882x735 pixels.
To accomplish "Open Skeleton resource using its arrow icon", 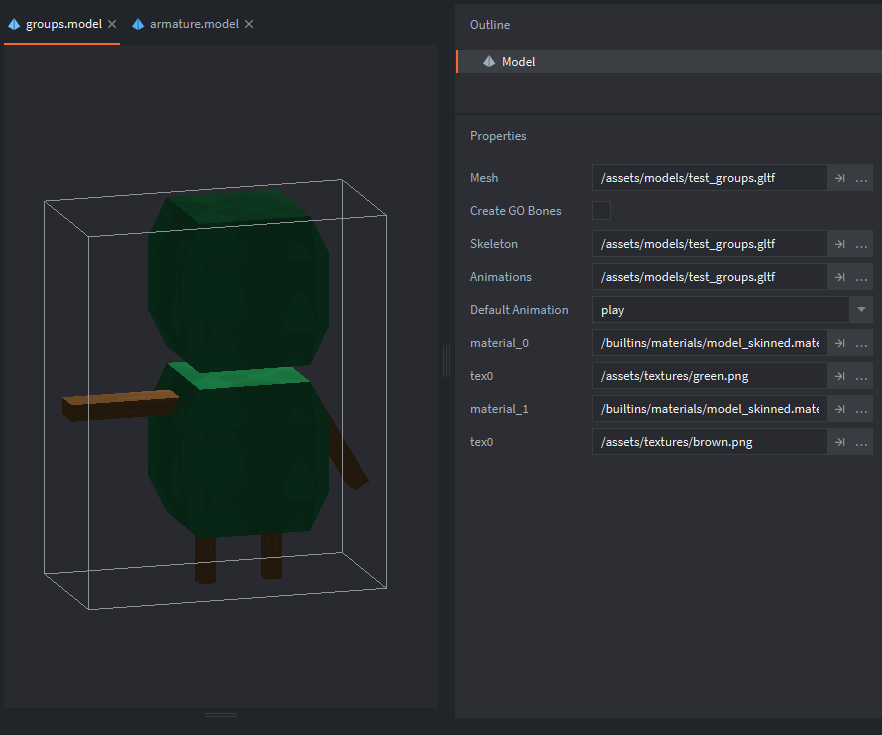I will pyautogui.click(x=839, y=244).
